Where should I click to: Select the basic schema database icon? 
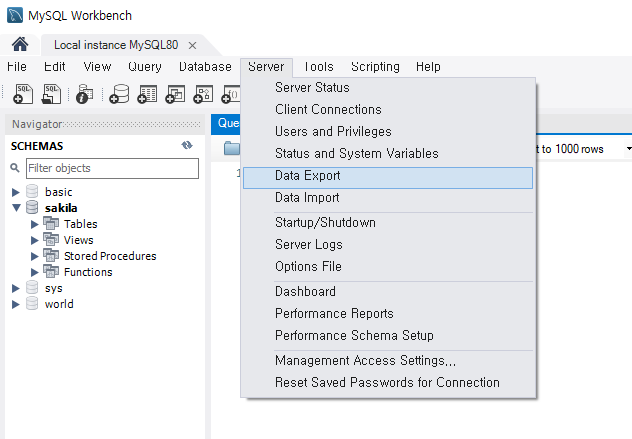click(32, 191)
